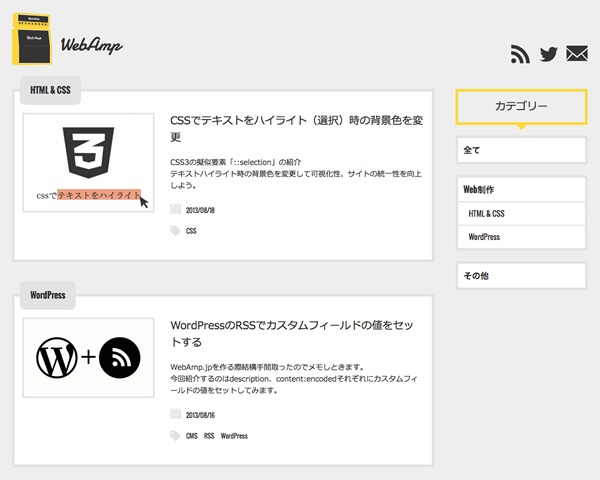Viewport: 600px width, 480px height.
Task: Click the カテゴリー sidebar header
Action: [521, 107]
